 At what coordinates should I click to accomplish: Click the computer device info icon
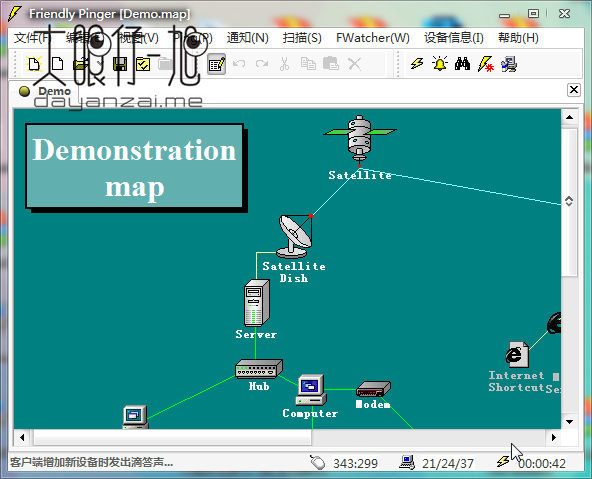tap(509, 64)
